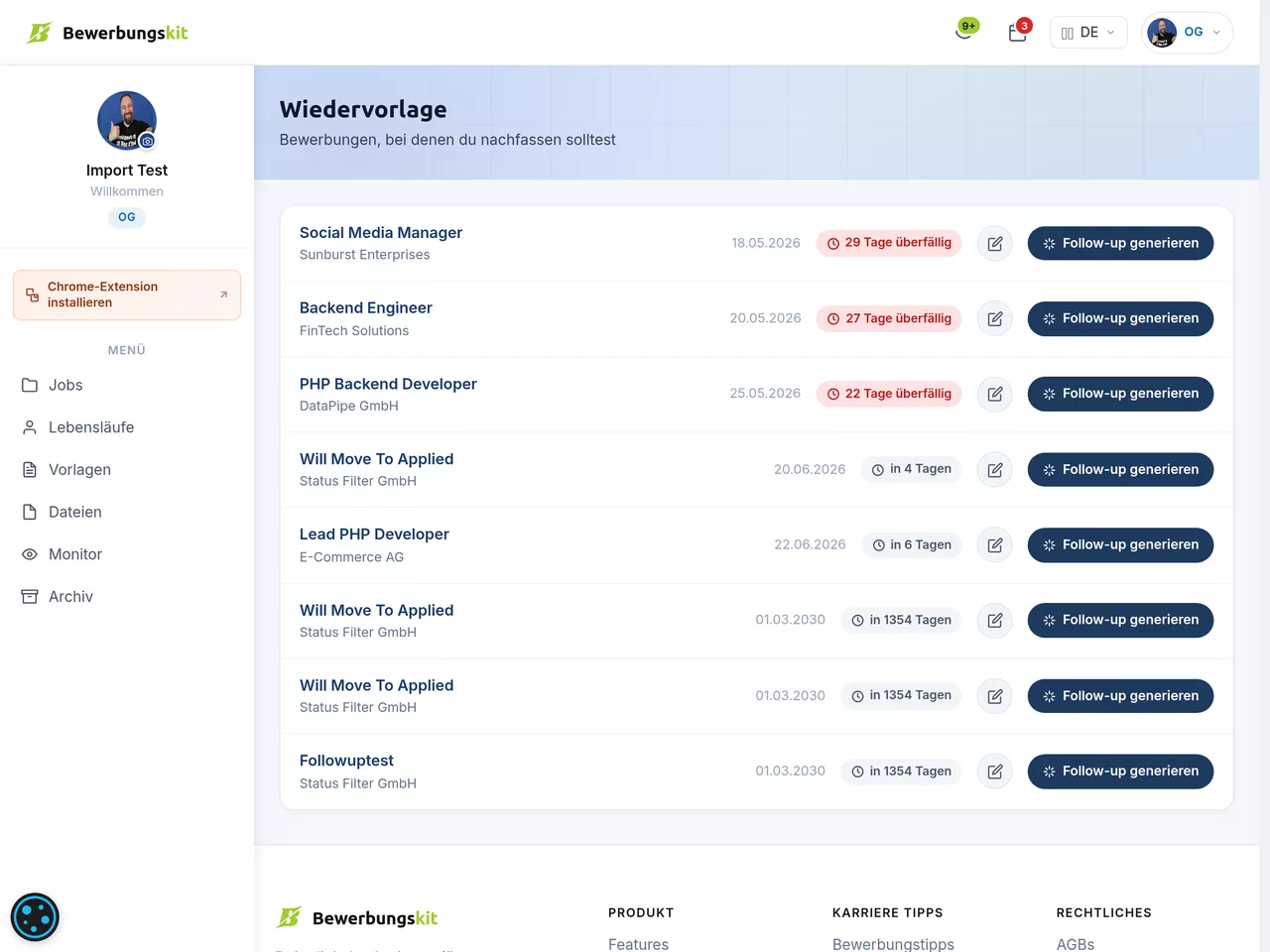Edit the Followuptest follow-up date

click(995, 772)
